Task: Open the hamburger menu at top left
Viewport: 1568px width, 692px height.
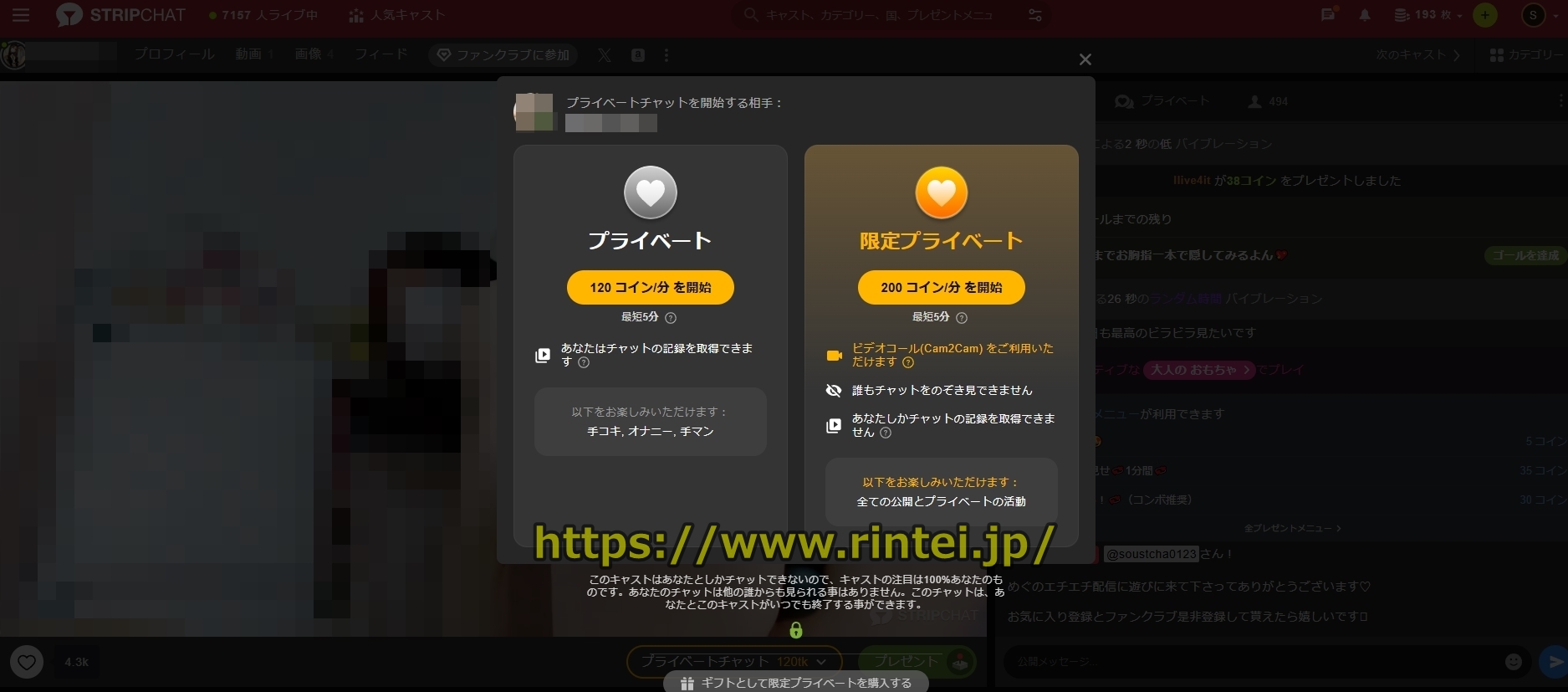Action: (x=21, y=15)
